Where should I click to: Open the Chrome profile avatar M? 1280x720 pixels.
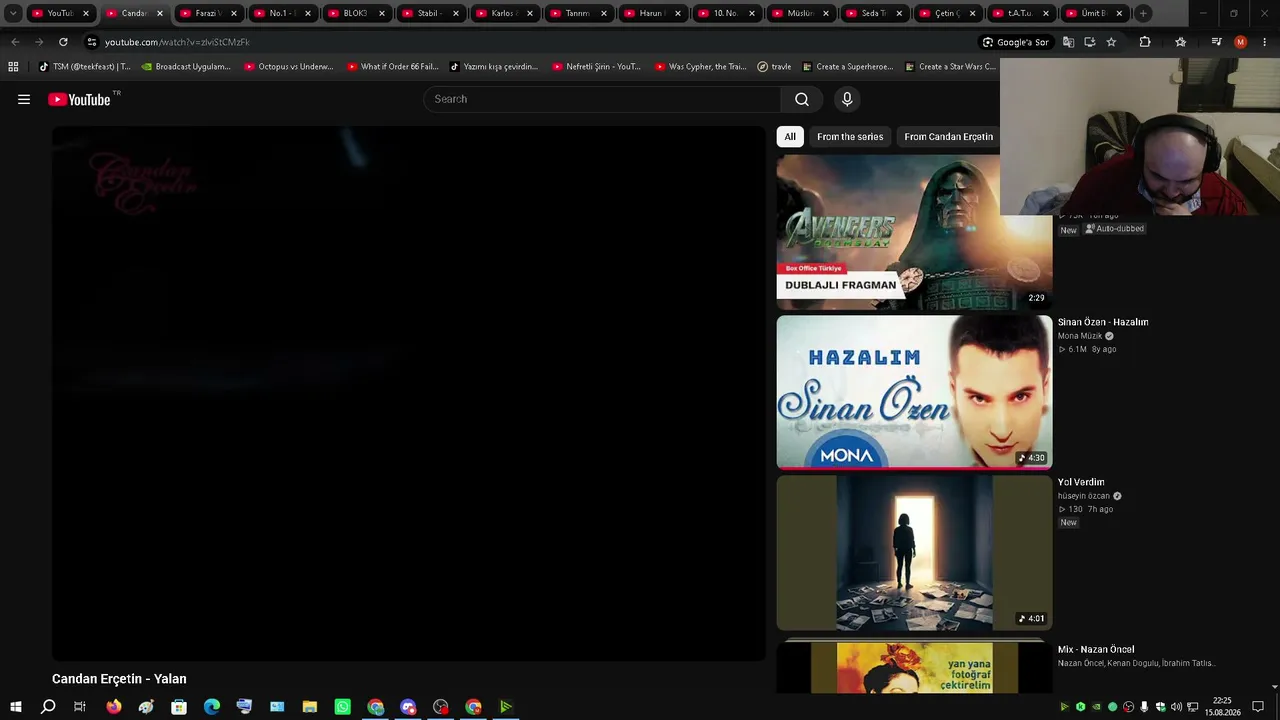1240,42
